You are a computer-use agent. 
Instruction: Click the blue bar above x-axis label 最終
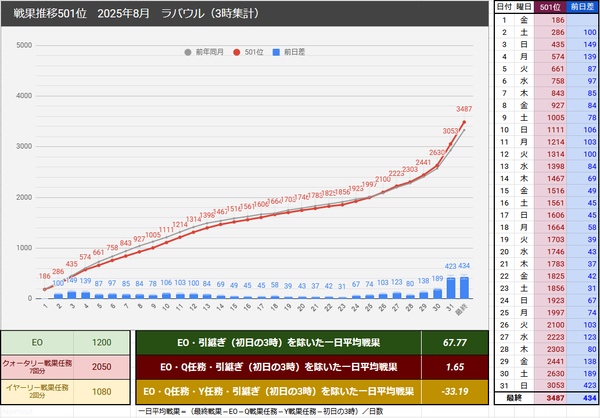(x=464, y=287)
